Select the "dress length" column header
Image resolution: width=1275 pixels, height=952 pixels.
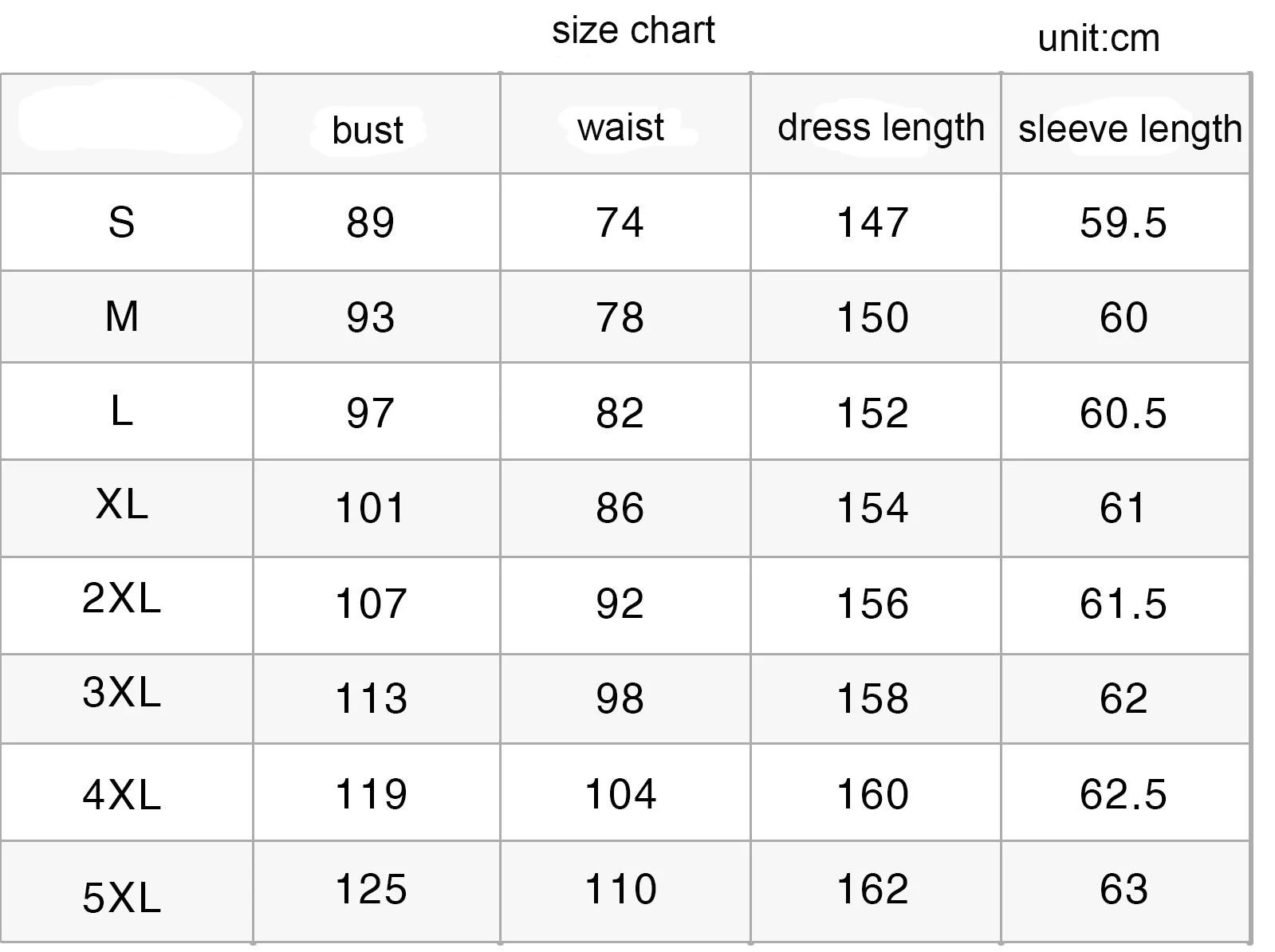pos(880,128)
